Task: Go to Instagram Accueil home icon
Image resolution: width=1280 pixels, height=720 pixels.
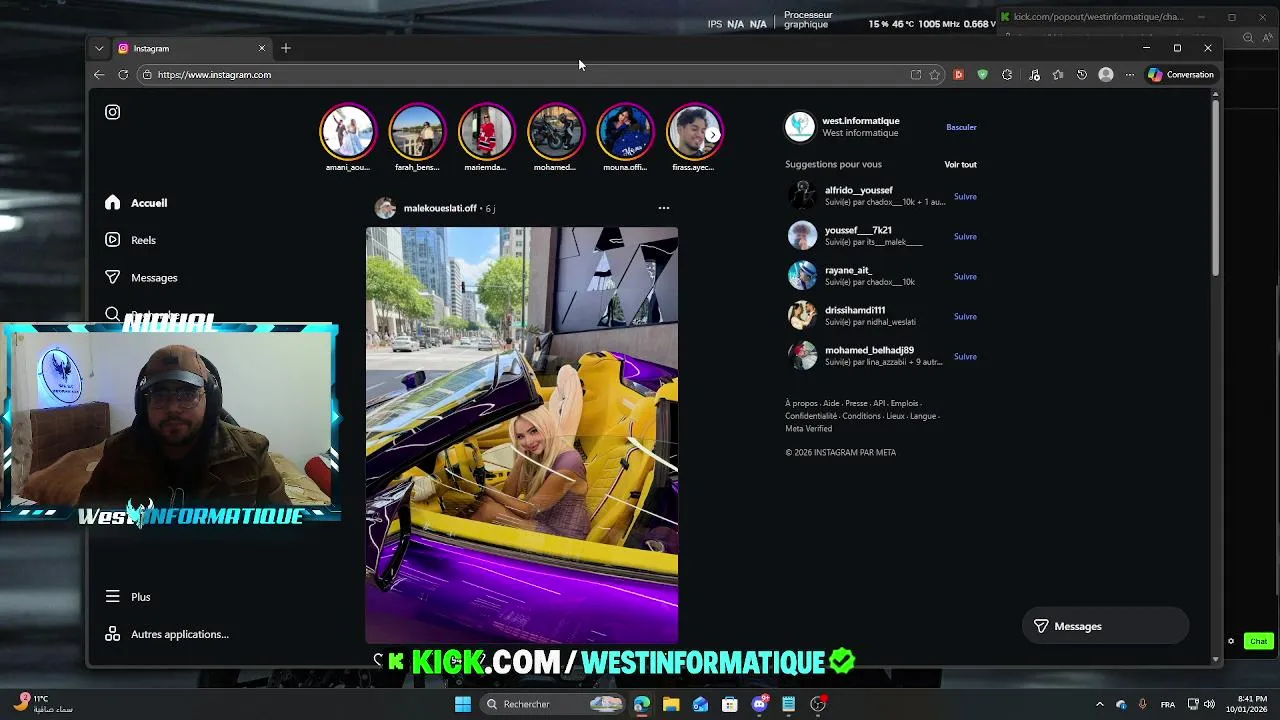Action: pyautogui.click(x=113, y=203)
